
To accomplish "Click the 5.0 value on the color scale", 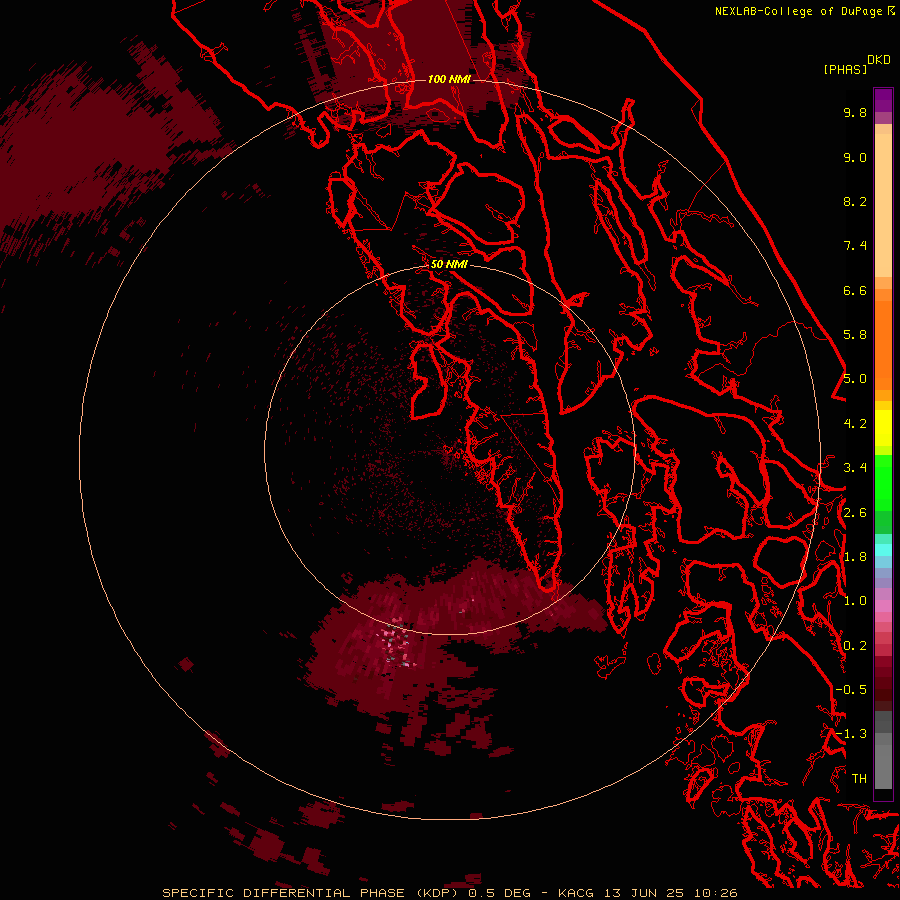I will 855,379.
